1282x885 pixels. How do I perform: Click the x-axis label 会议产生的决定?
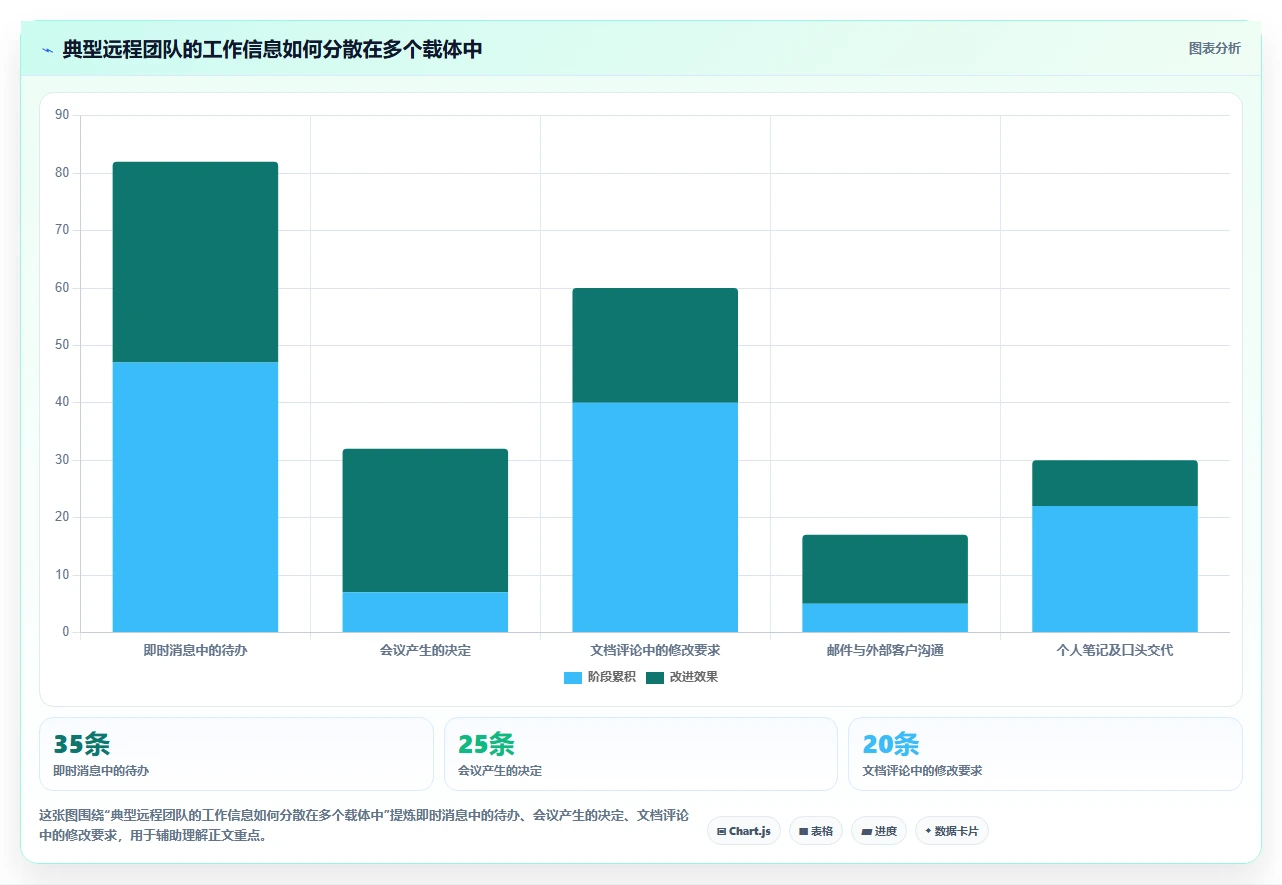point(425,650)
